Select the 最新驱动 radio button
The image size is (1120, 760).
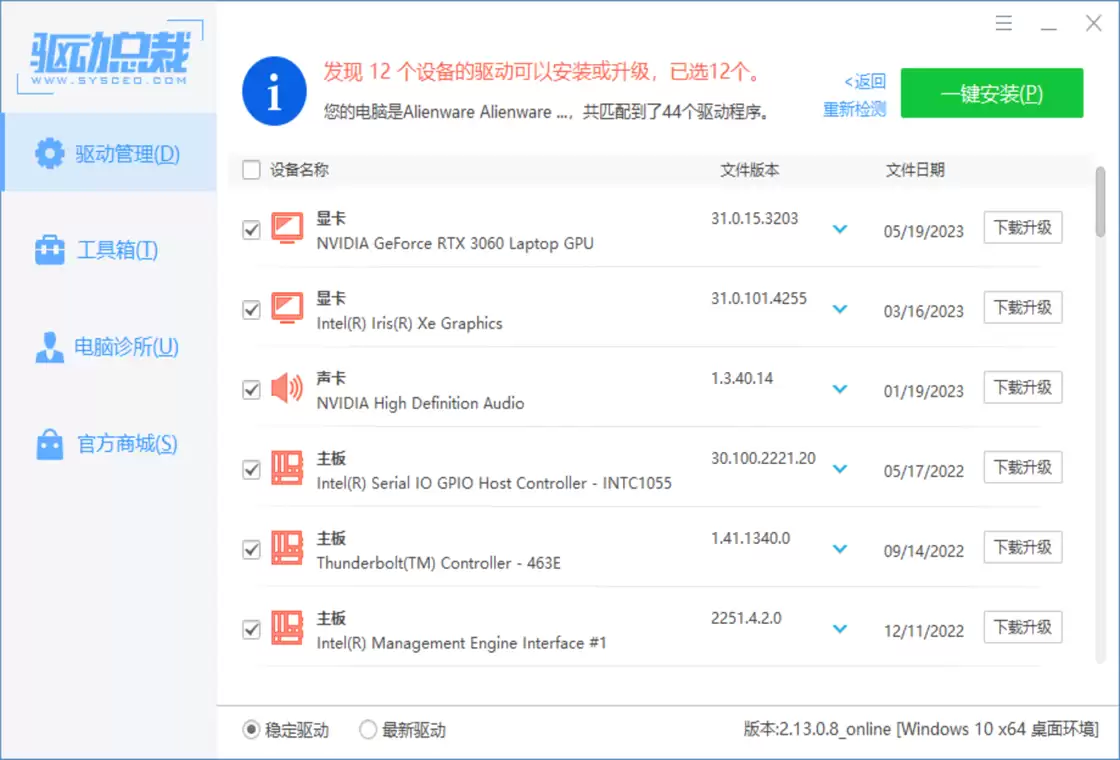368,730
